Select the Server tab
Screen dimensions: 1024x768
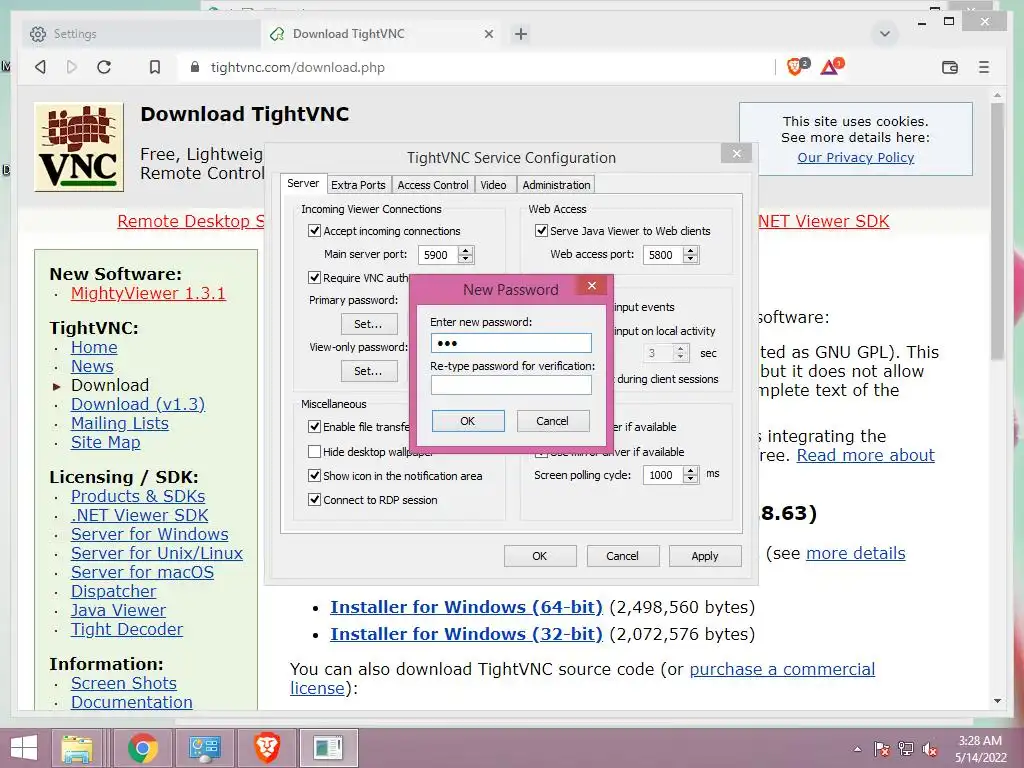(303, 184)
